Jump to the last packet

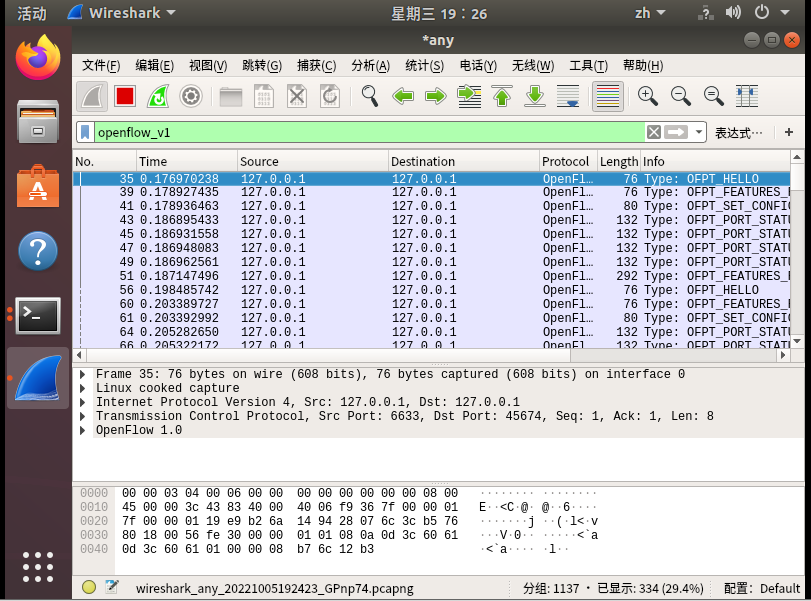tap(535, 96)
